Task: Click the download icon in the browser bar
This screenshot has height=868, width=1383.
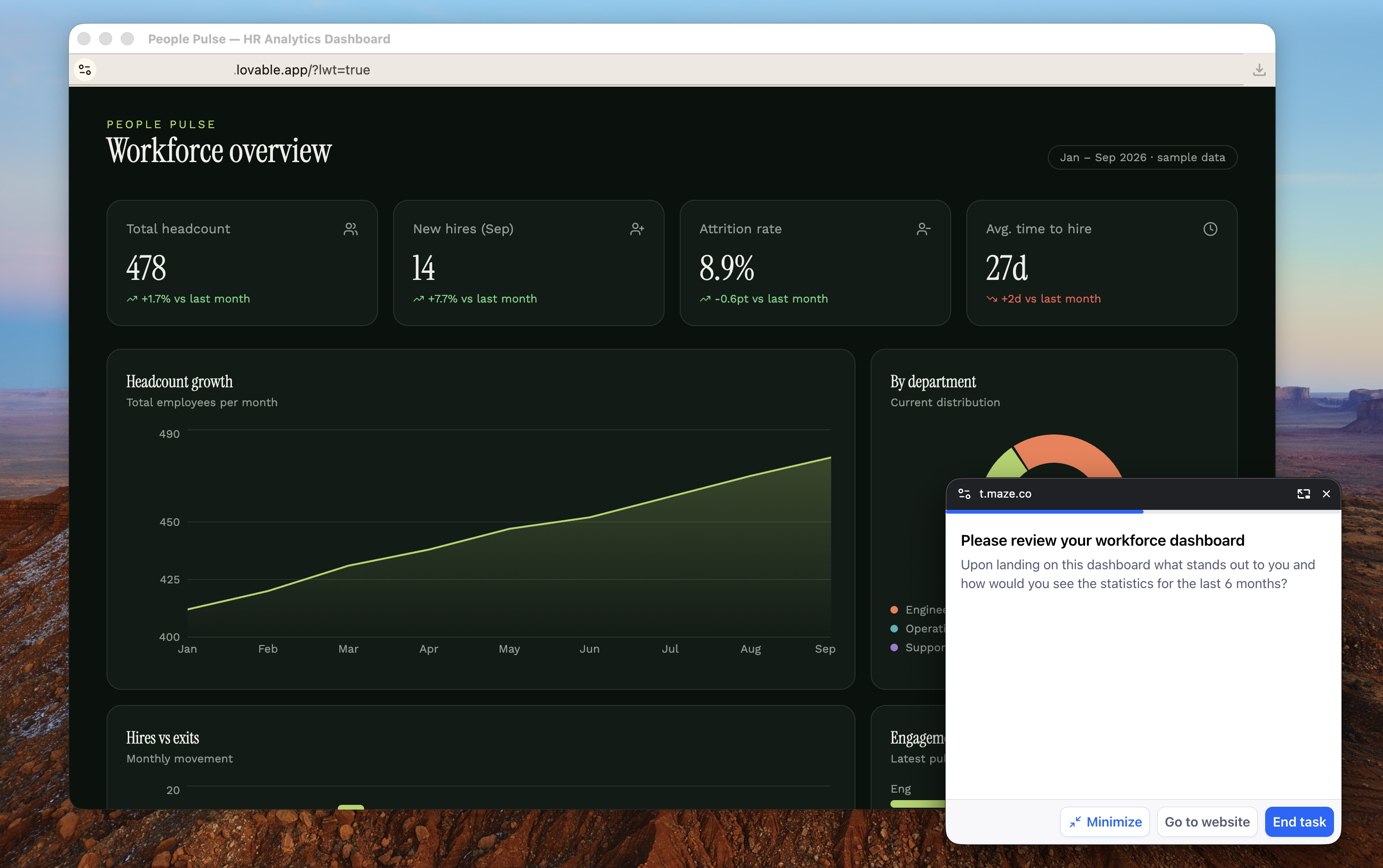Action: point(1259,69)
